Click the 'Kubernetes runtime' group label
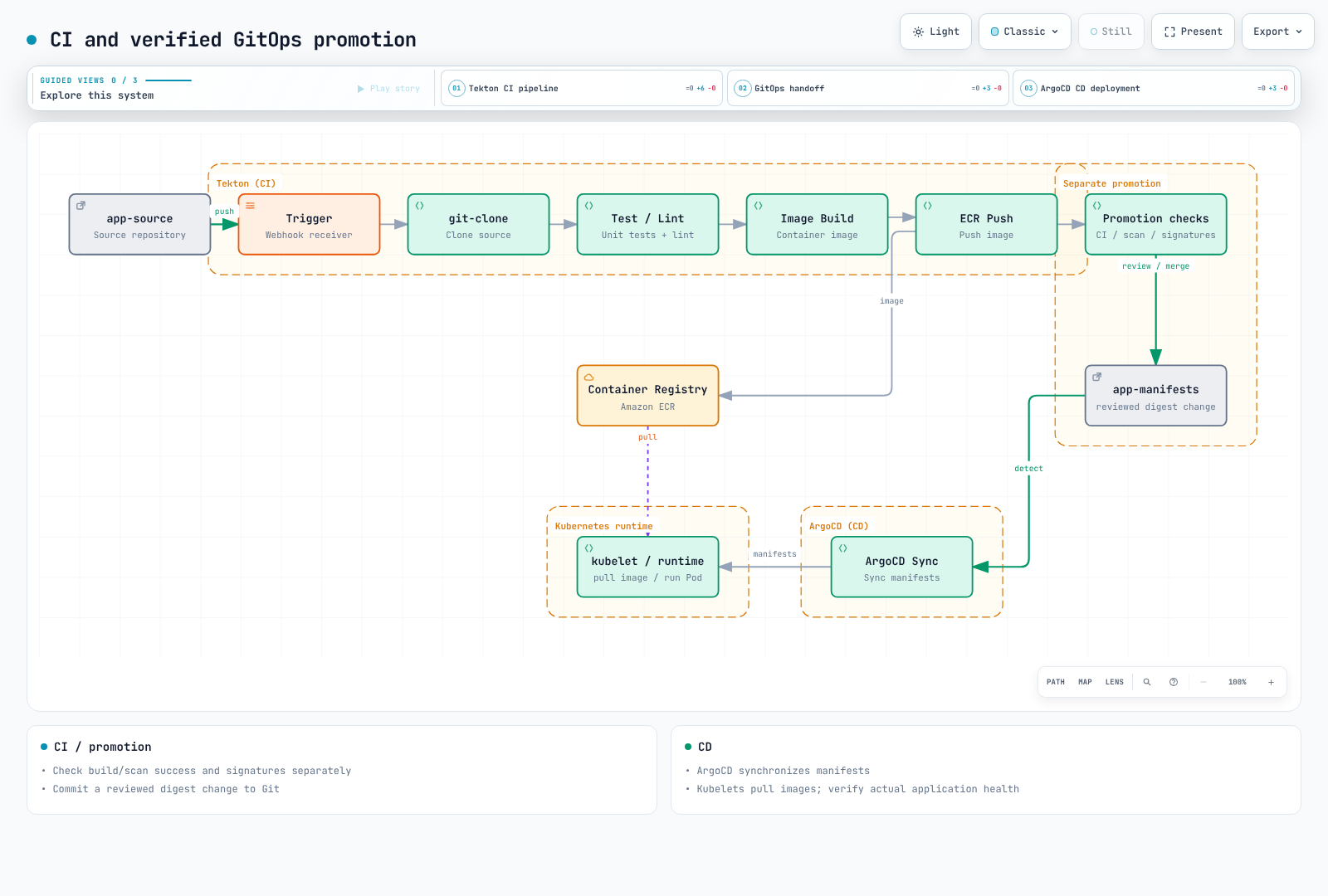The width and height of the screenshot is (1328, 896). (603, 526)
